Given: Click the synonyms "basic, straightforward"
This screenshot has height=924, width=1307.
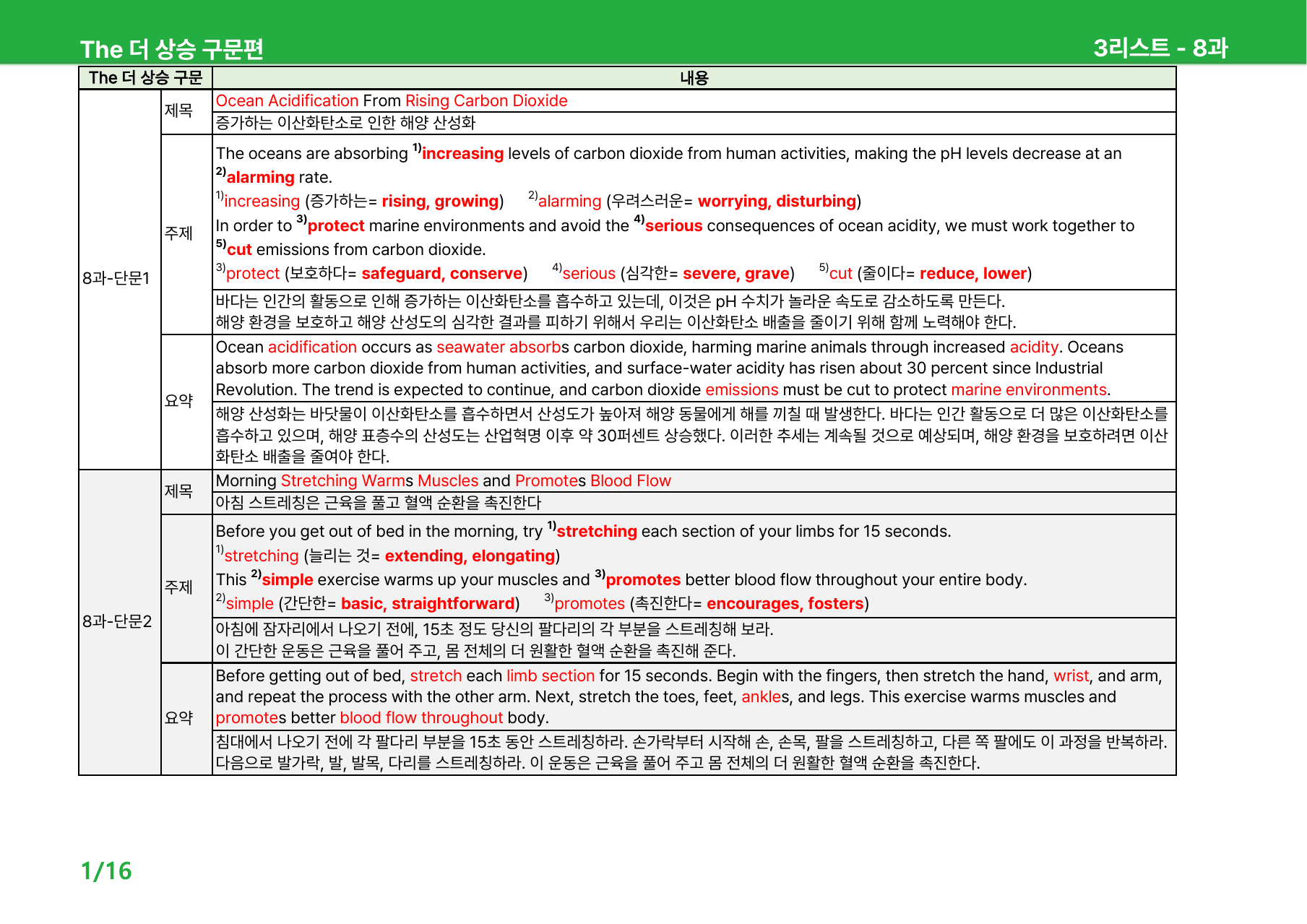Looking at the screenshot, I should pyautogui.click(x=428, y=604).
